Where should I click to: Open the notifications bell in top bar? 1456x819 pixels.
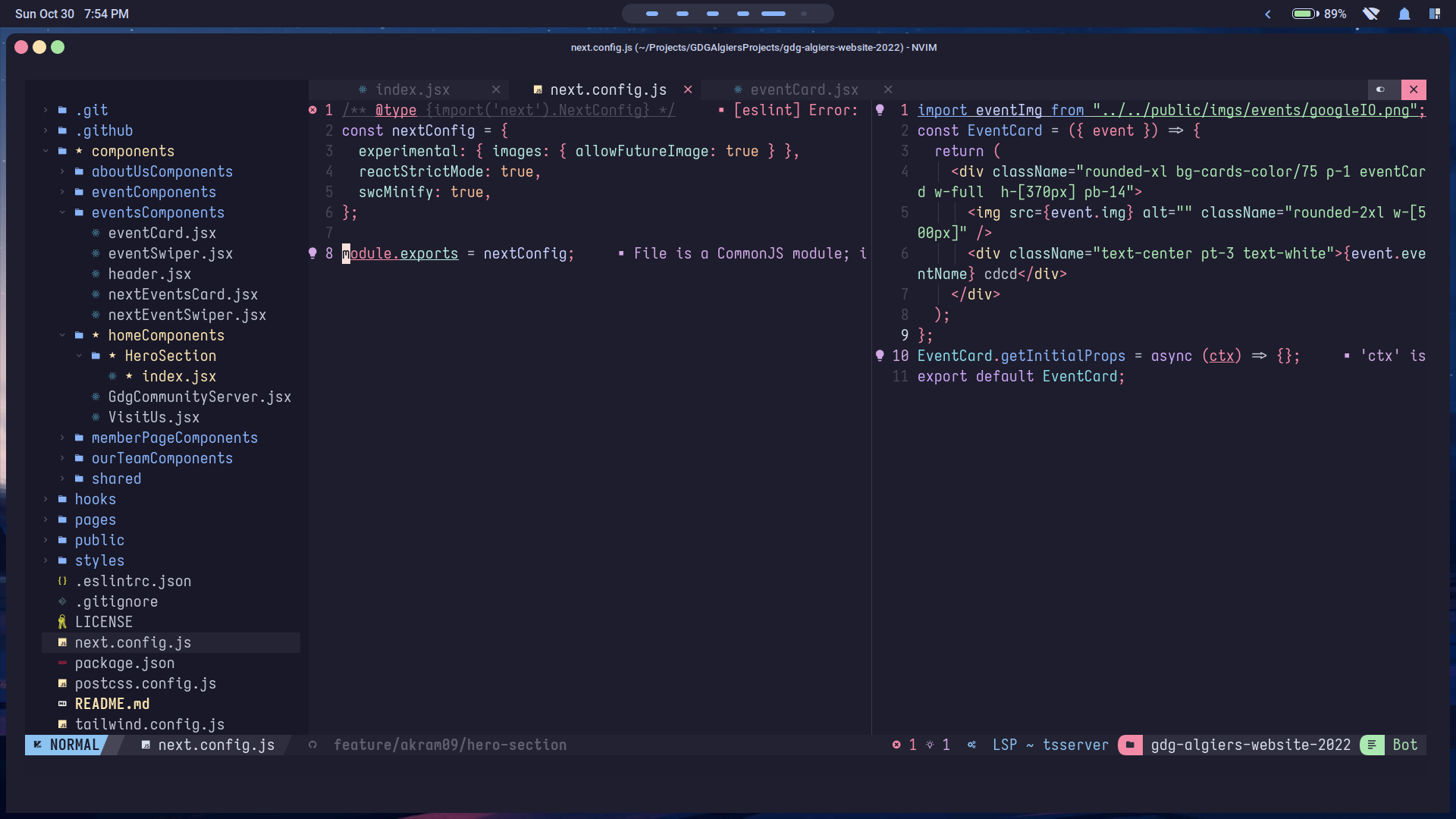1404,14
